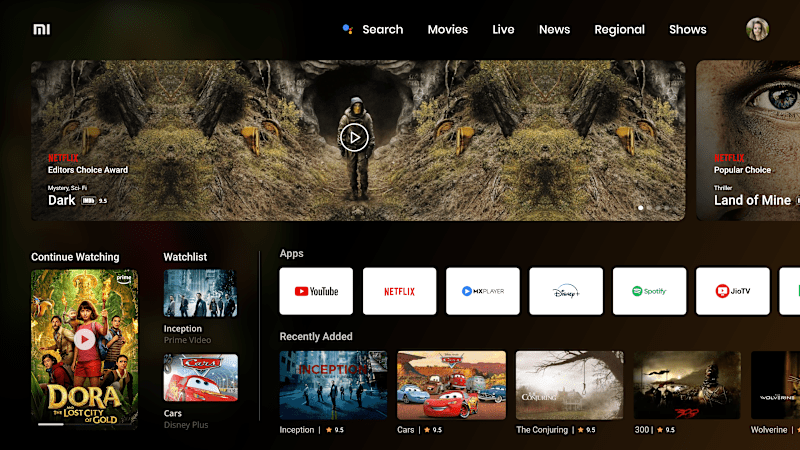800x450 pixels.
Task: Launch the MX Player app
Action: click(x=483, y=291)
